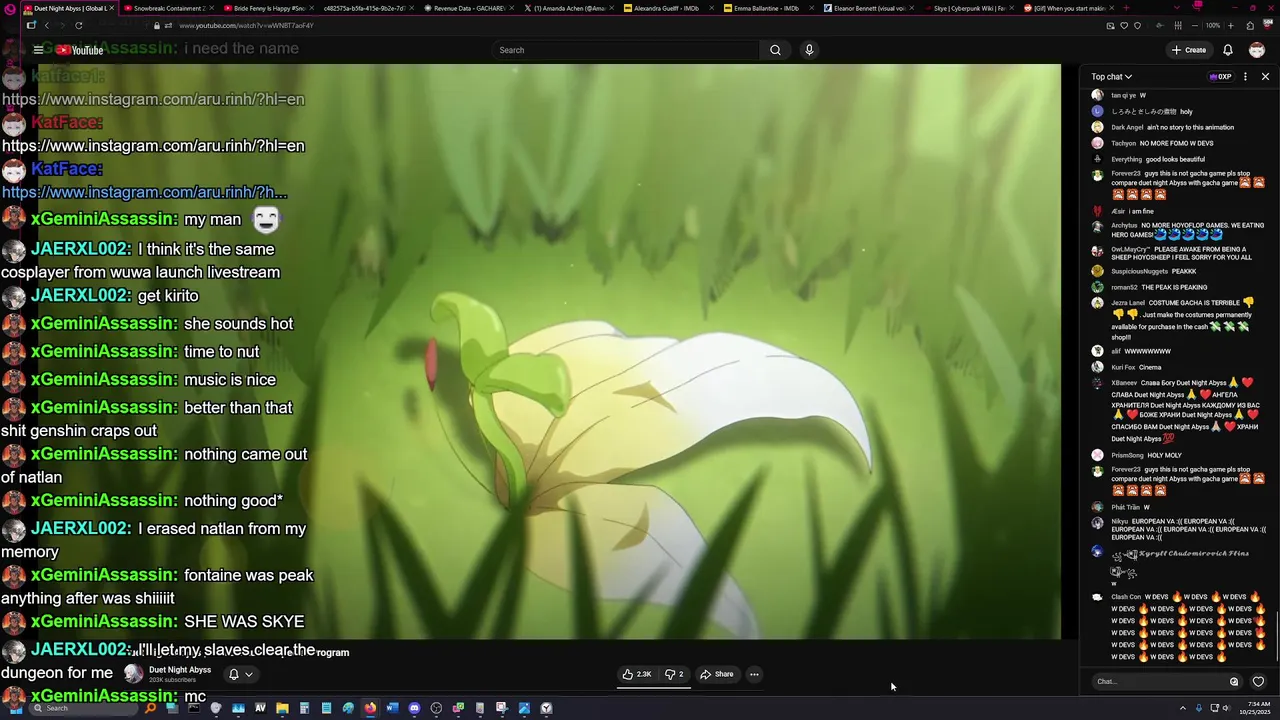
Task: Open the YouTube hamburger guide menu
Action: 38,50
